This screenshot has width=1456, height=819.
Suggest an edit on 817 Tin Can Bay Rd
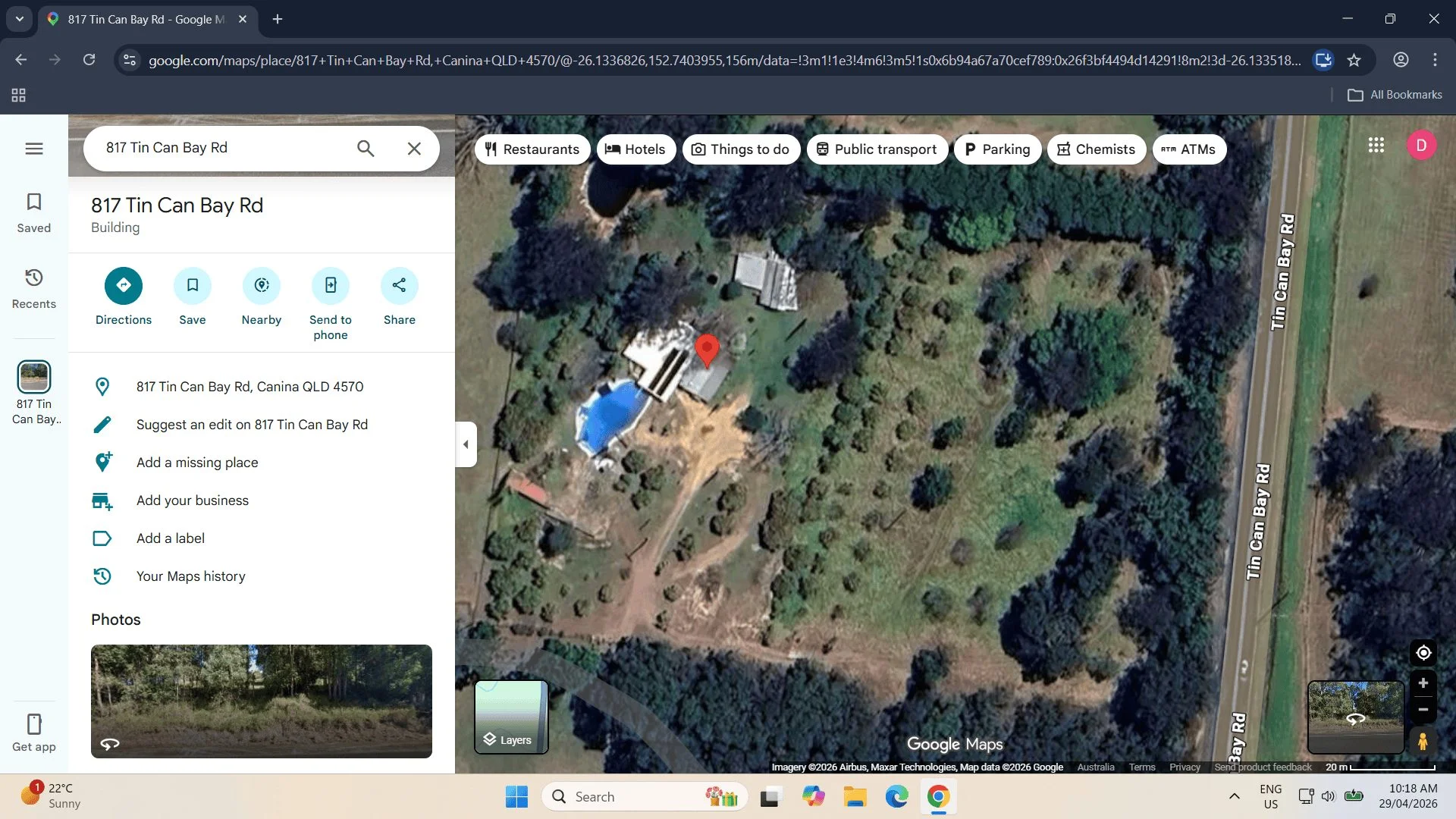tap(262, 425)
